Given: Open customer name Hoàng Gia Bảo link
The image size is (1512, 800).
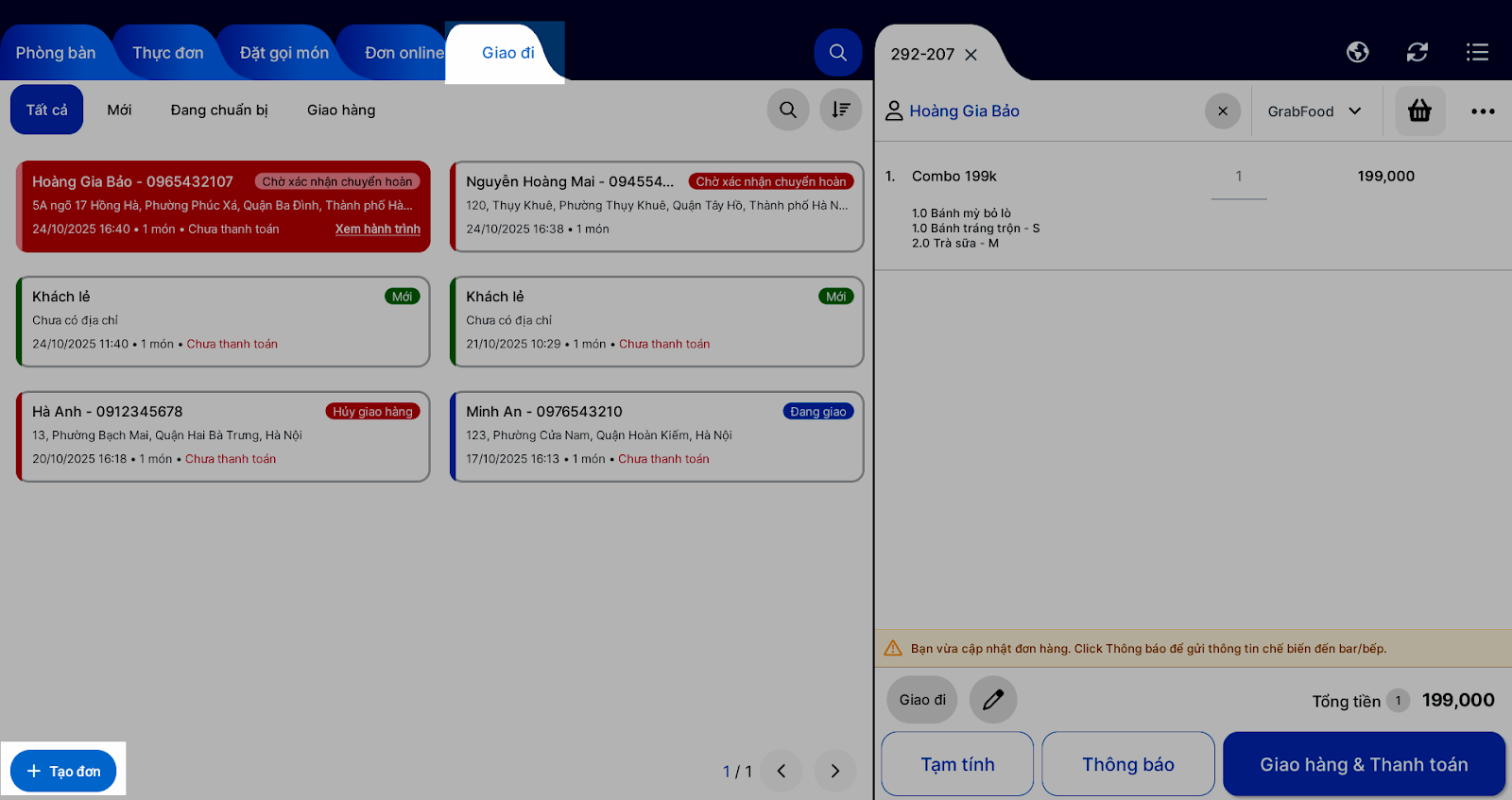Looking at the screenshot, I should pyautogui.click(x=964, y=111).
